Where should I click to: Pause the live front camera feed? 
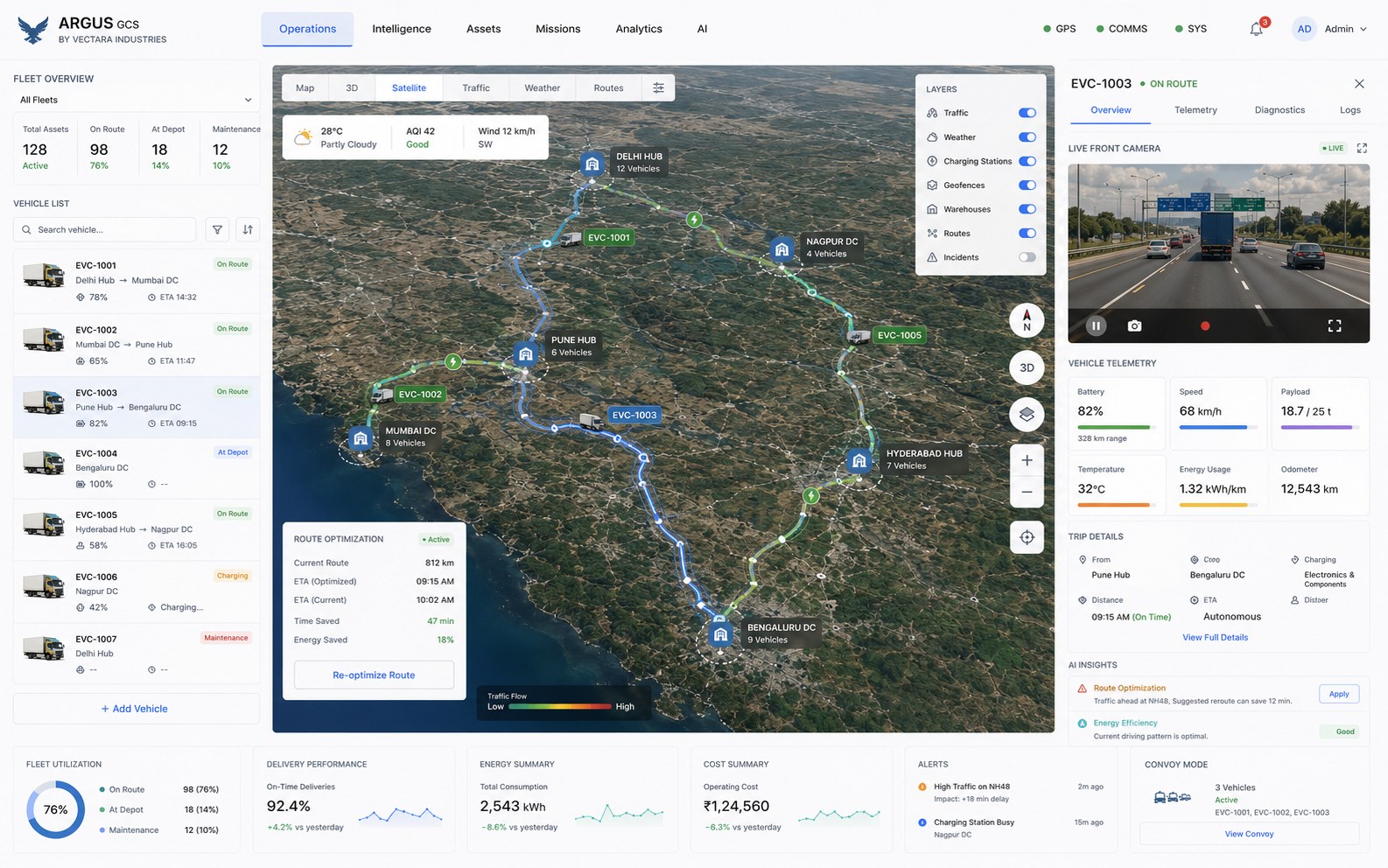click(1096, 325)
